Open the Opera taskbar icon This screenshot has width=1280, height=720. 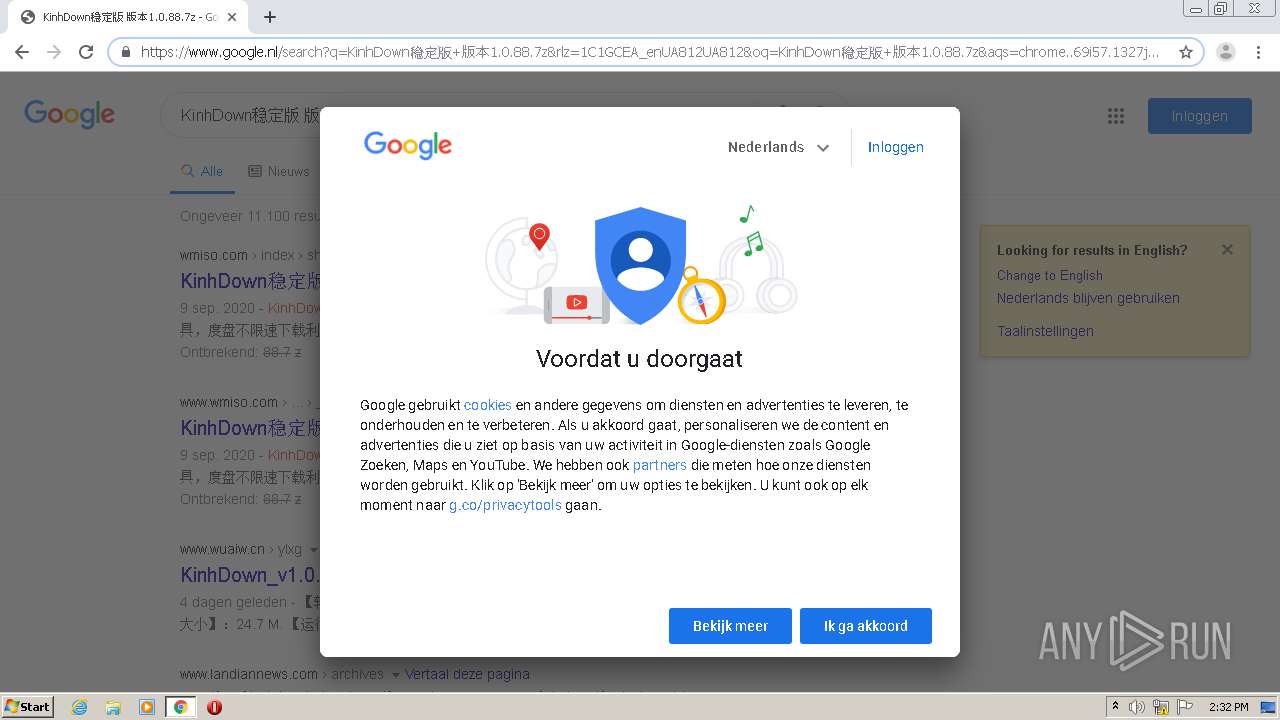pos(214,707)
